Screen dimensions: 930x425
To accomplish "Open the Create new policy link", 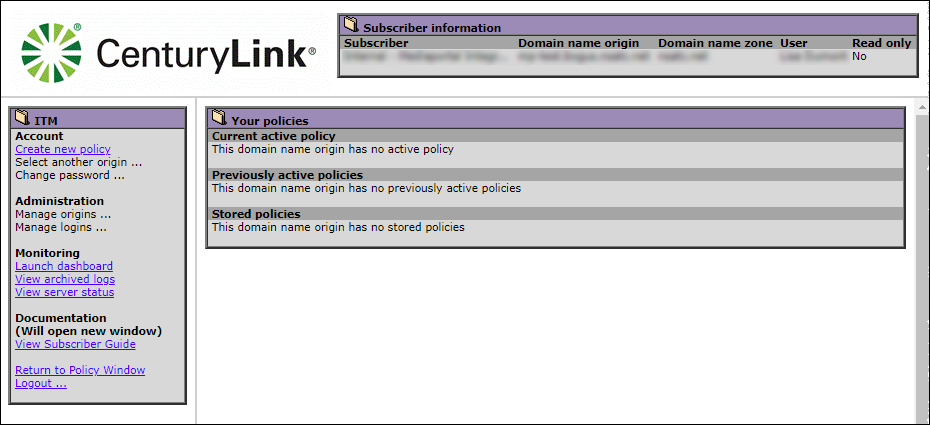I will [63, 149].
